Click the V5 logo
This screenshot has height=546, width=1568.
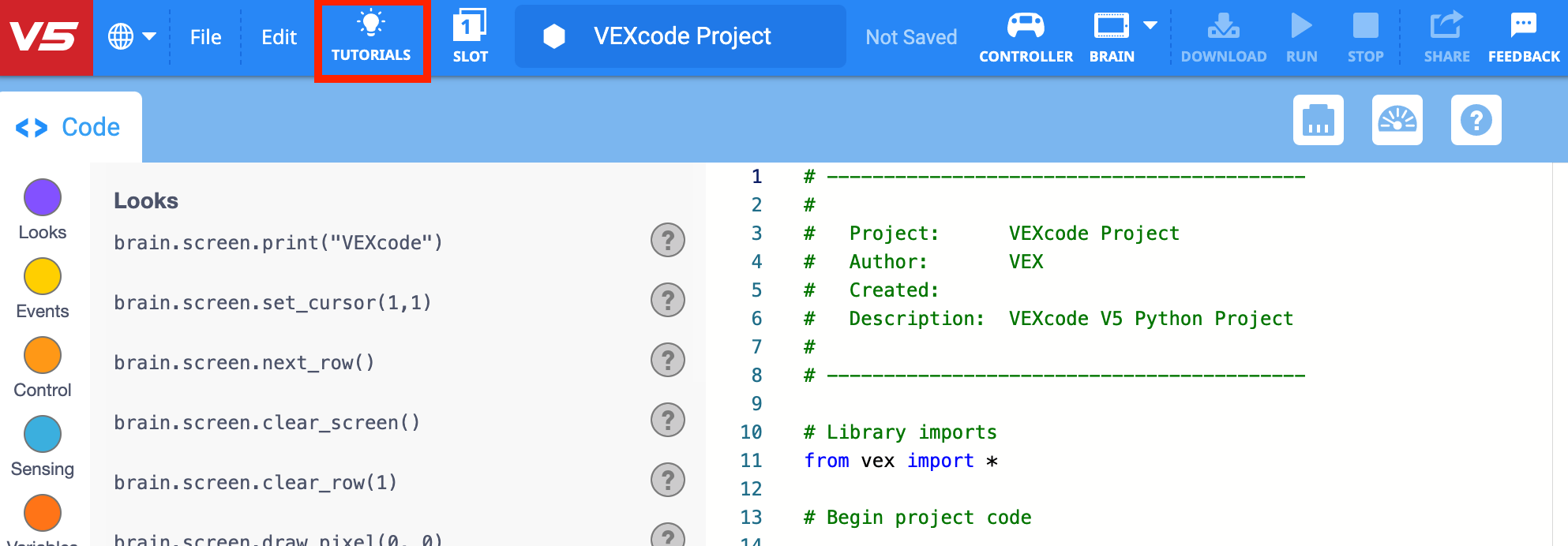tap(46, 37)
